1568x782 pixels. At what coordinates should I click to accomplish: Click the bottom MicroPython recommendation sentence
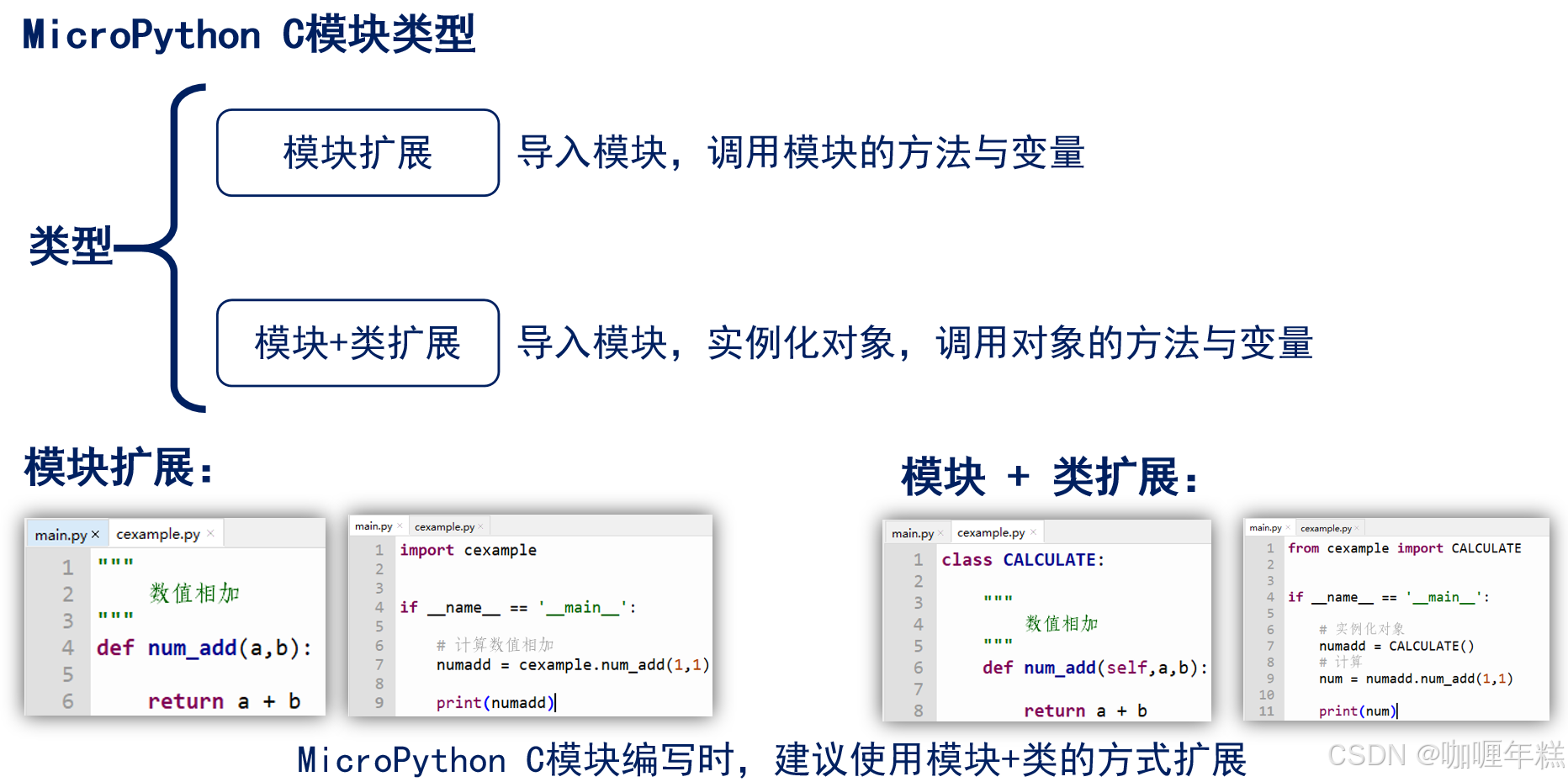(772, 760)
